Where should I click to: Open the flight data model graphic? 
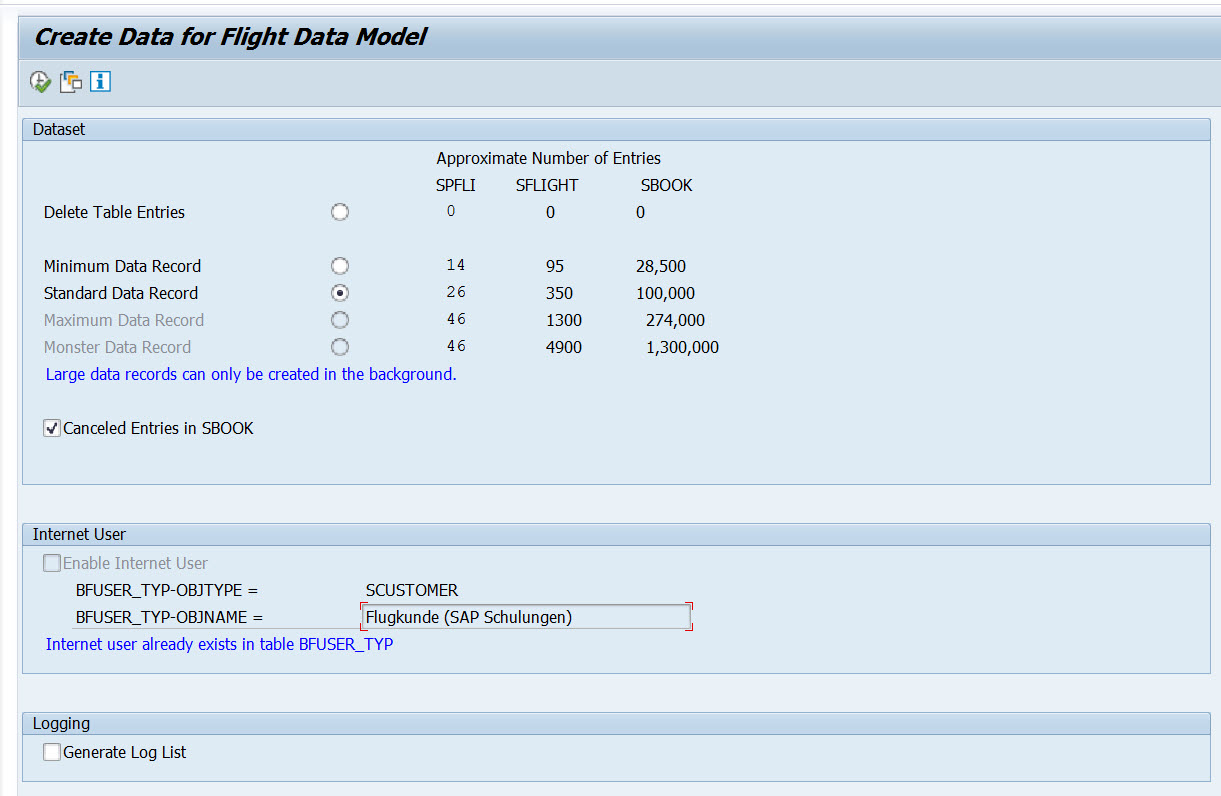70,81
